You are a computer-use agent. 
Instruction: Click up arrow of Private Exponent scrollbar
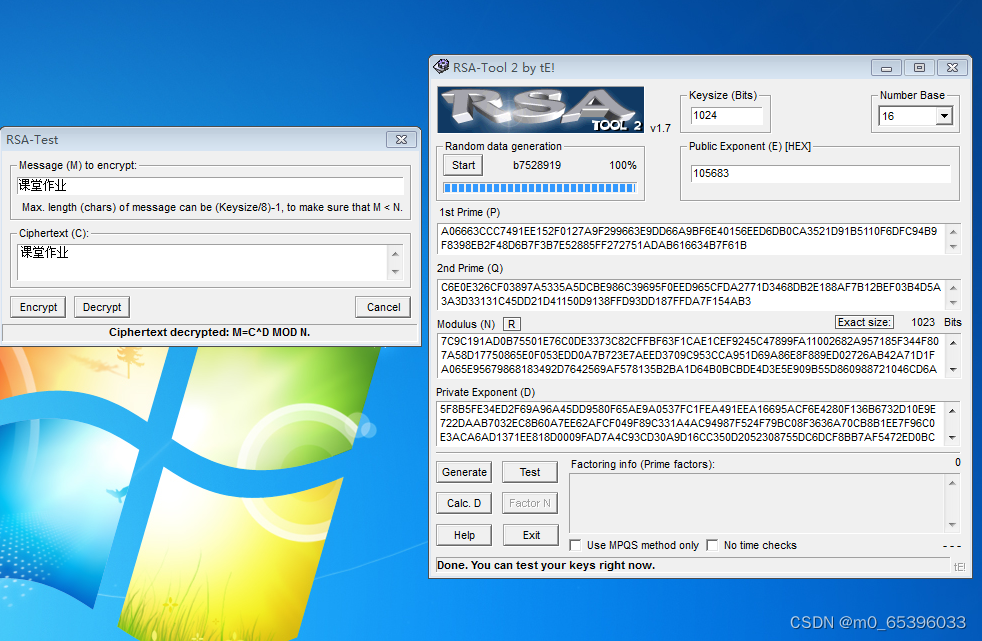click(x=953, y=411)
